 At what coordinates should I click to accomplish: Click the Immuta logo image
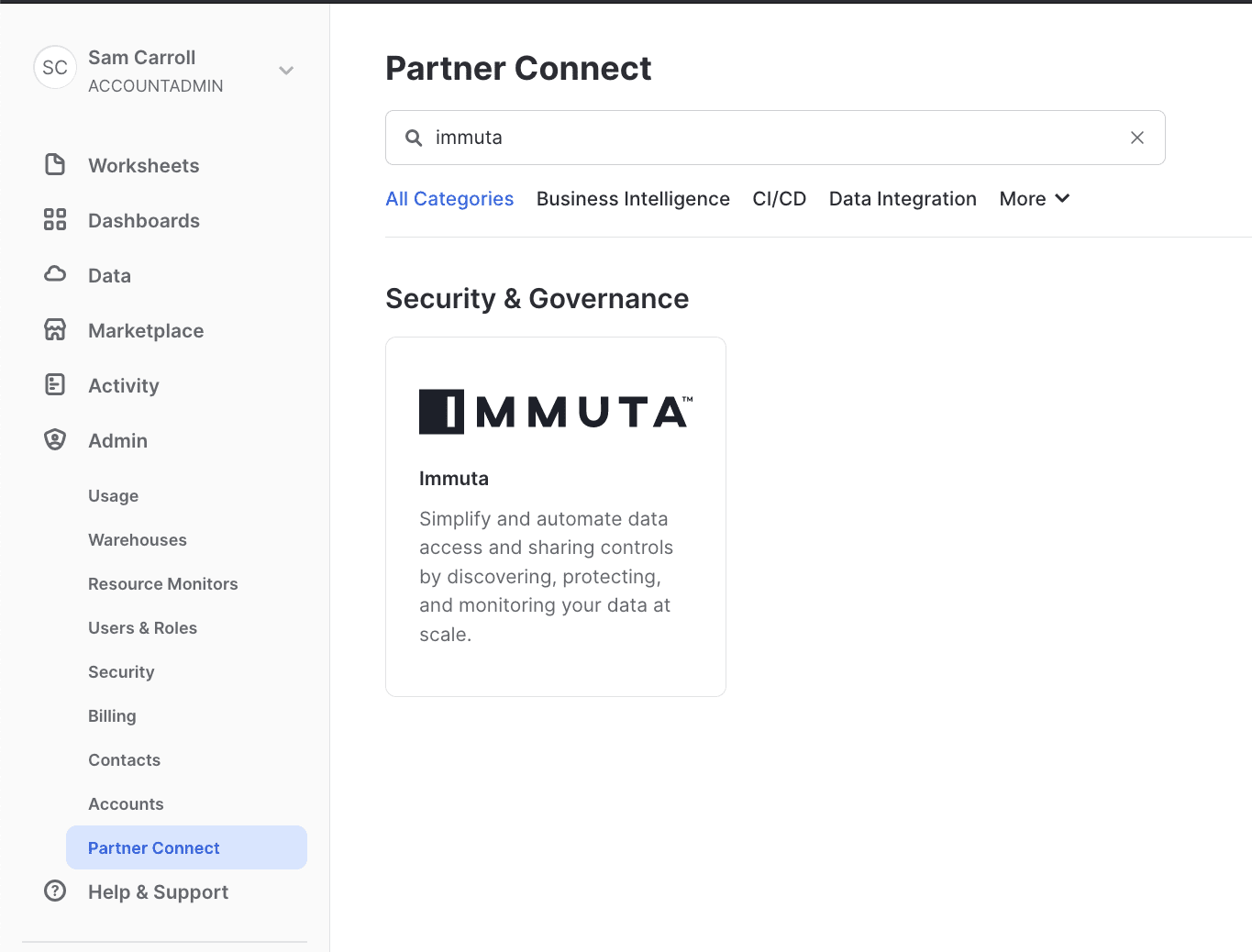tap(556, 412)
